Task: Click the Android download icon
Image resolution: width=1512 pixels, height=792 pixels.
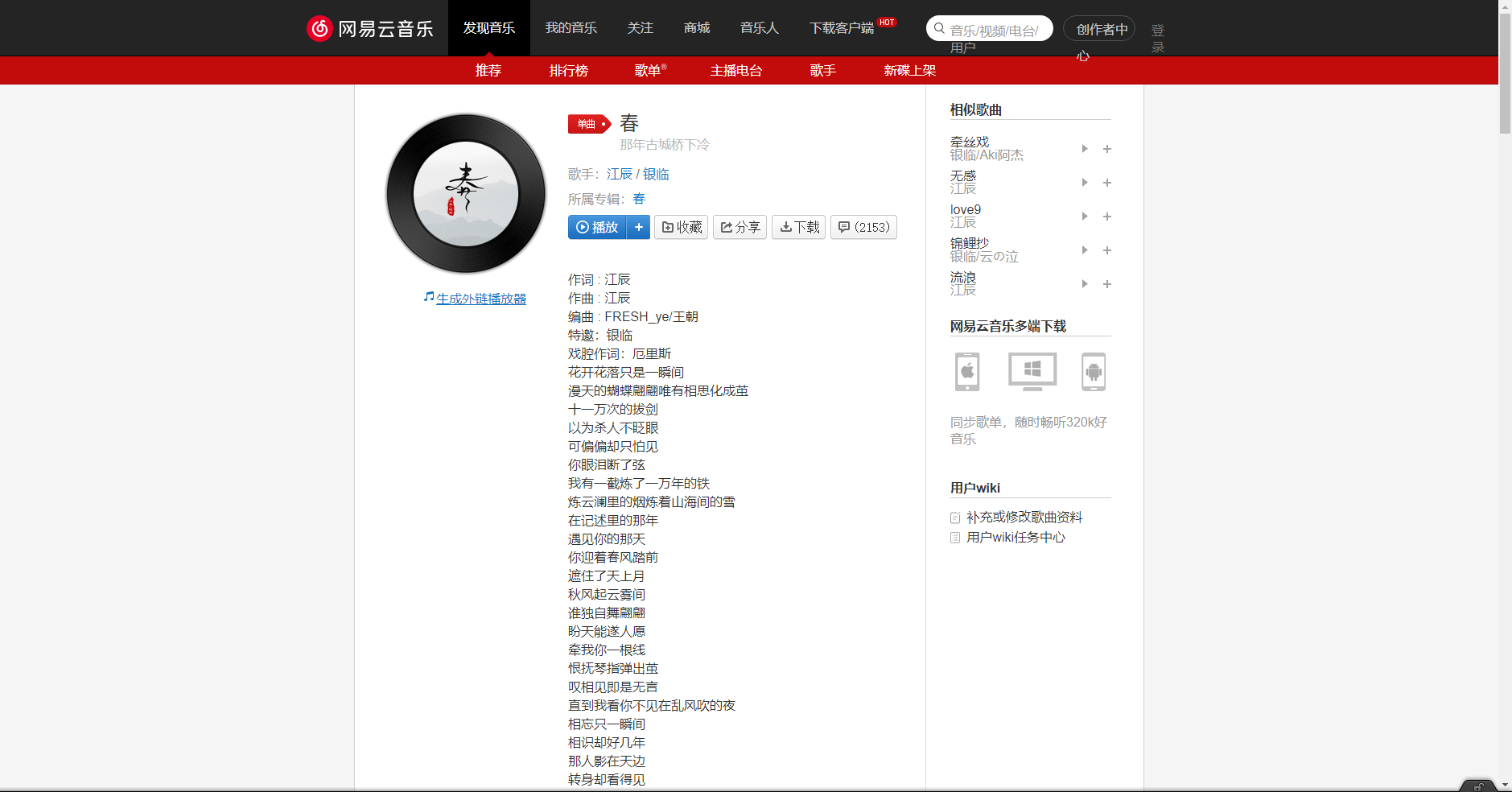Action: tap(1093, 372)
